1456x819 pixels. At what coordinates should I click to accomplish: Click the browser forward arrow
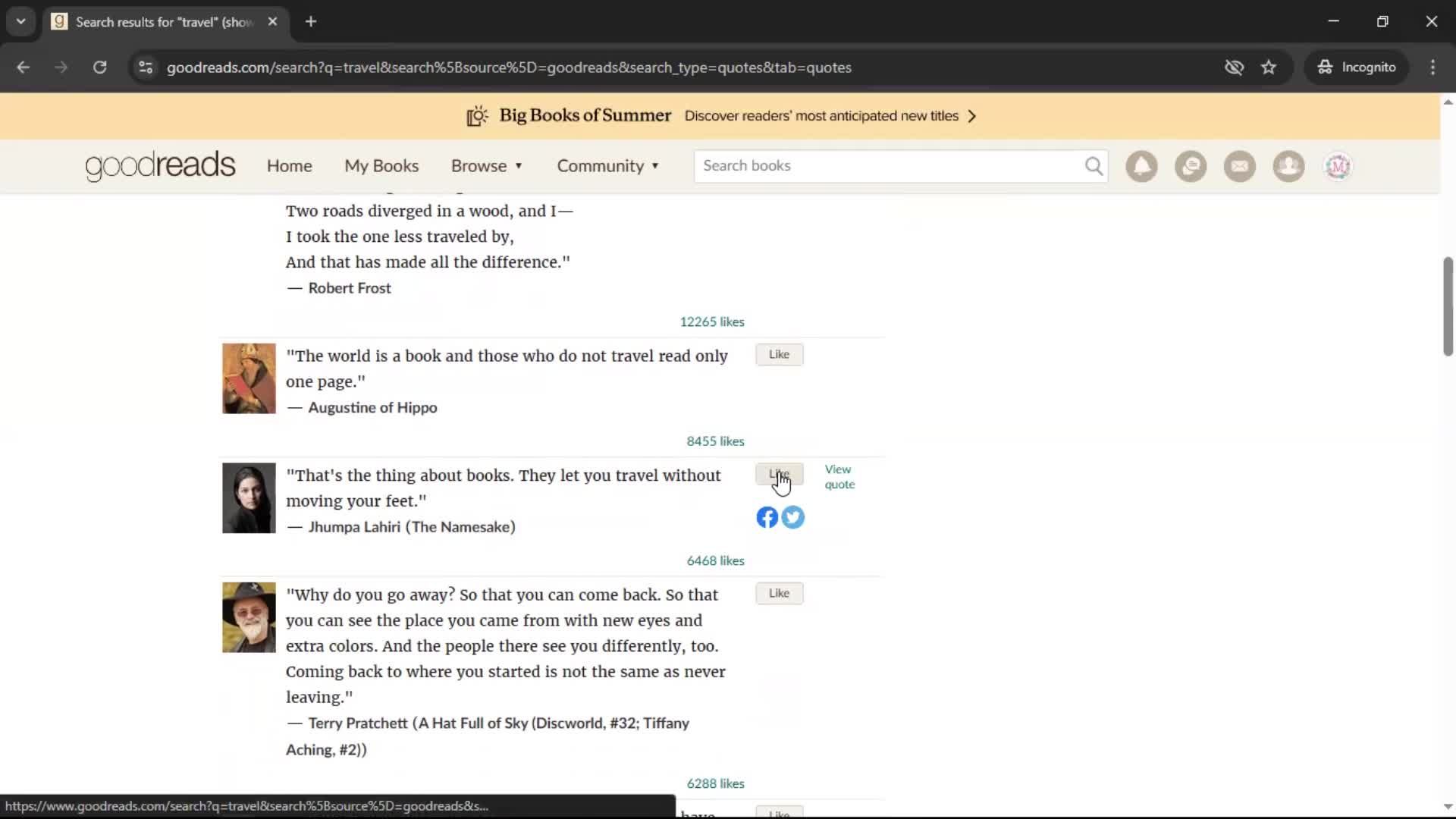pyautogui.click(x=61, y=67)
